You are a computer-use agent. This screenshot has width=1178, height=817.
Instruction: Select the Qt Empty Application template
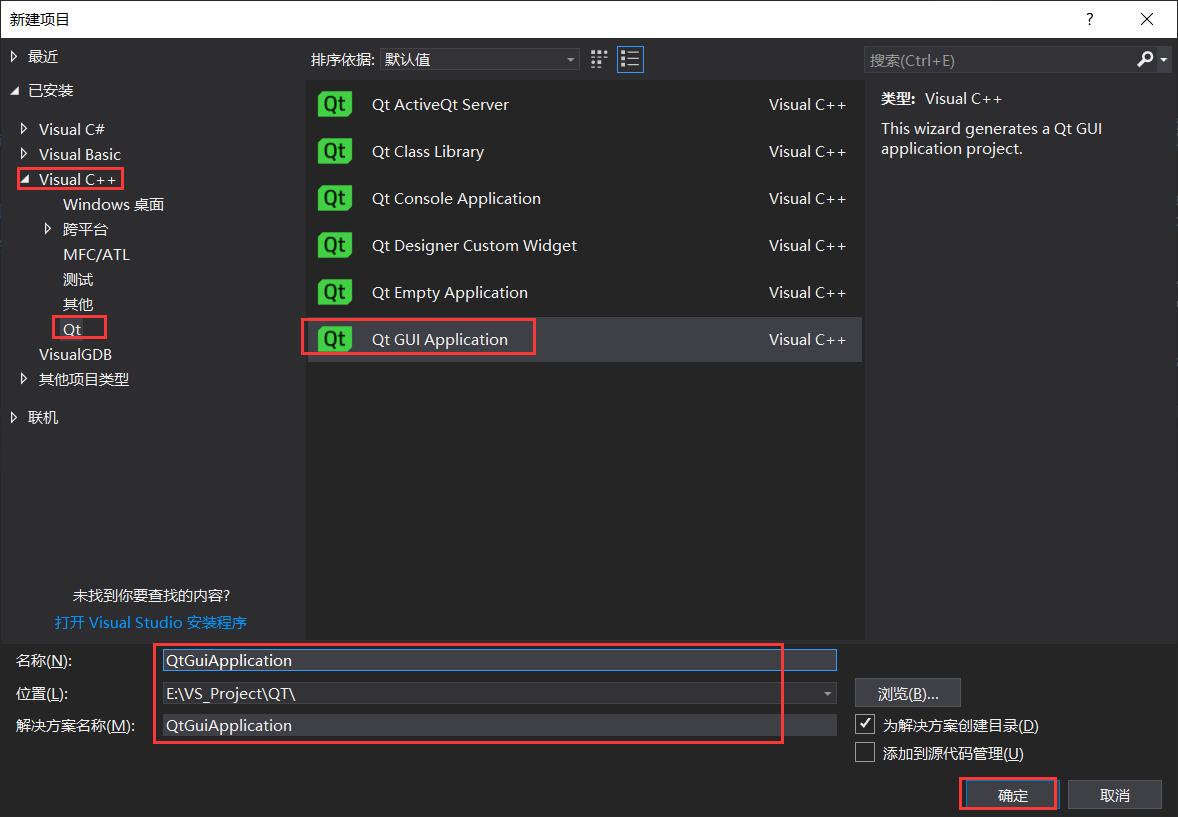(450, 292)
